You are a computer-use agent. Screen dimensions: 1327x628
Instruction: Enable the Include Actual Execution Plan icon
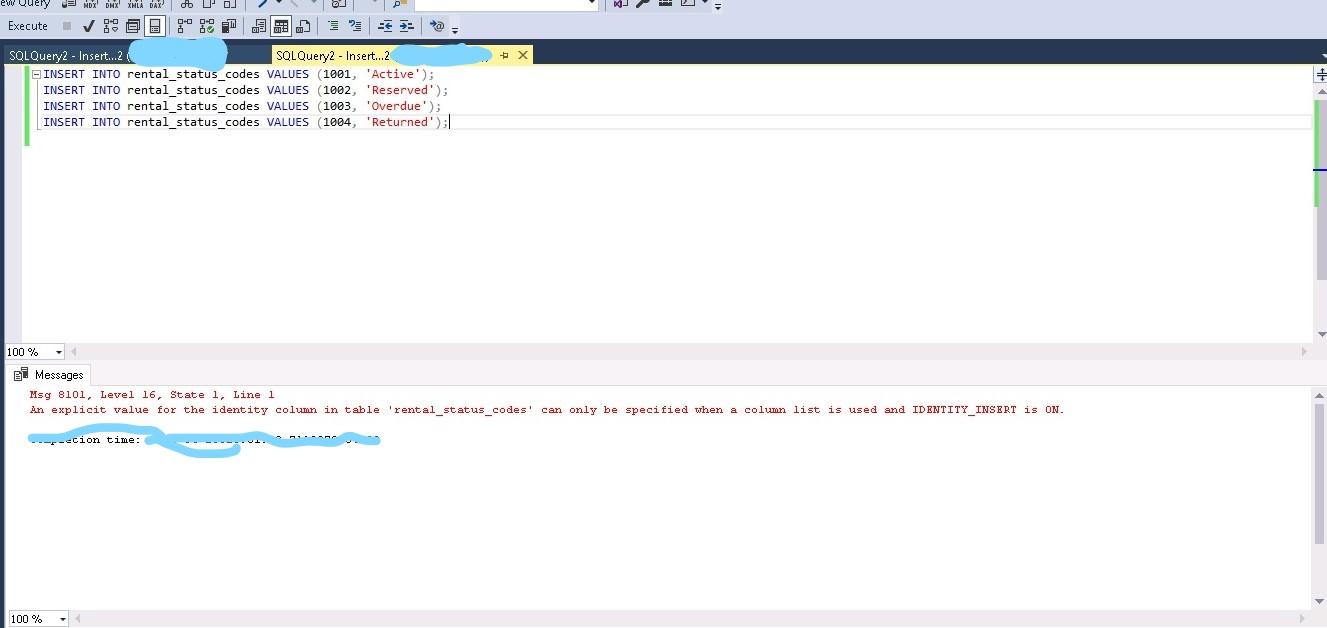tap(185, 25)
